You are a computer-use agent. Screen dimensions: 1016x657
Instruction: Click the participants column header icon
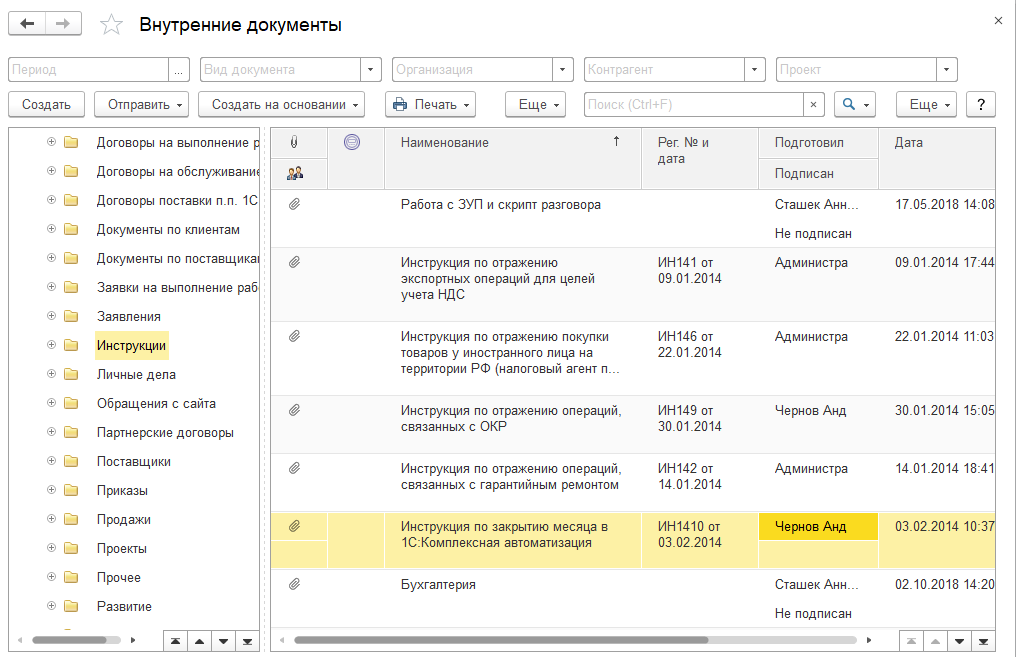click(294, 173)
